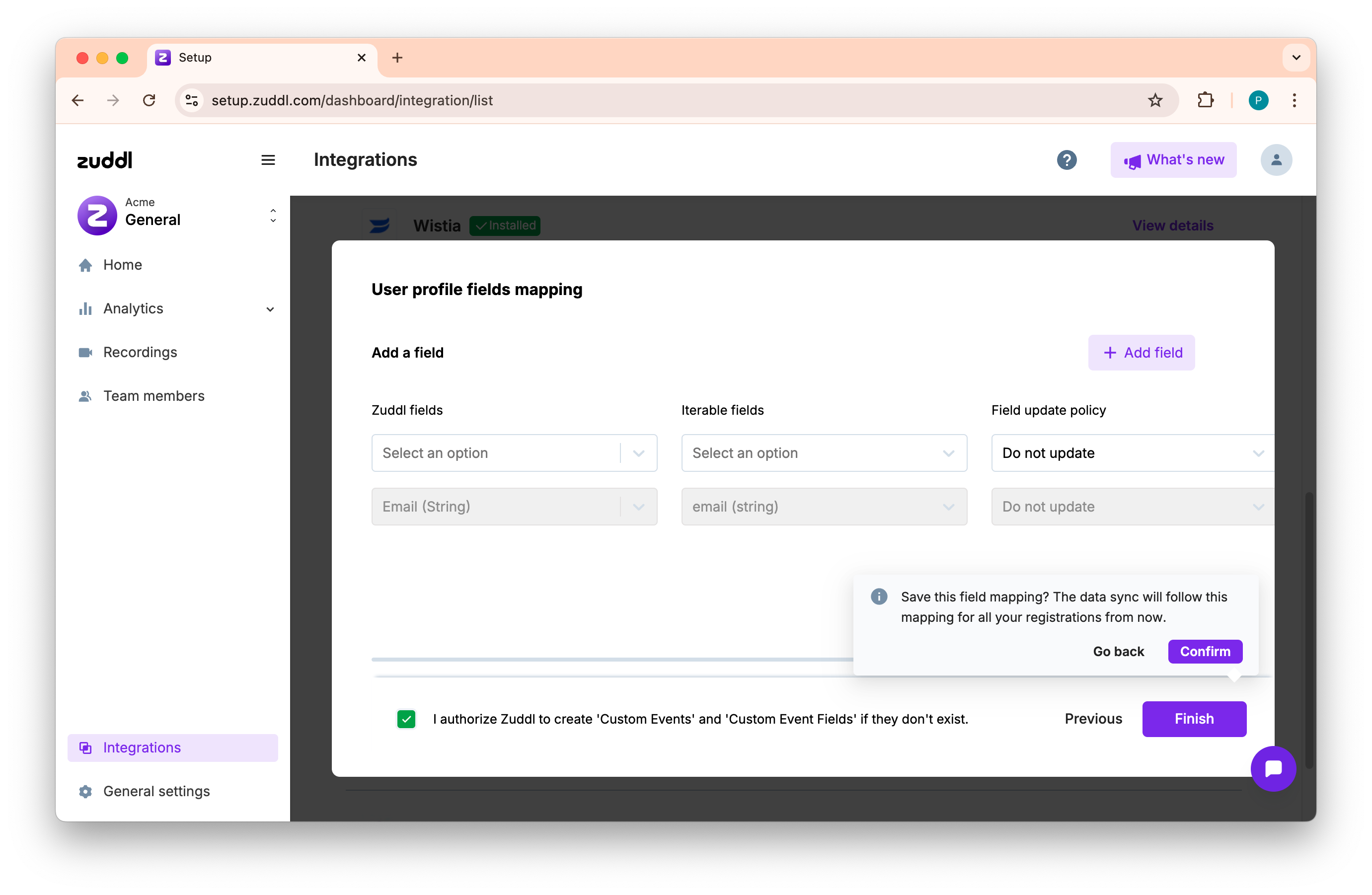Click the user profile avatar icon
1372x895 pixels.
[x=1276, y=159]
